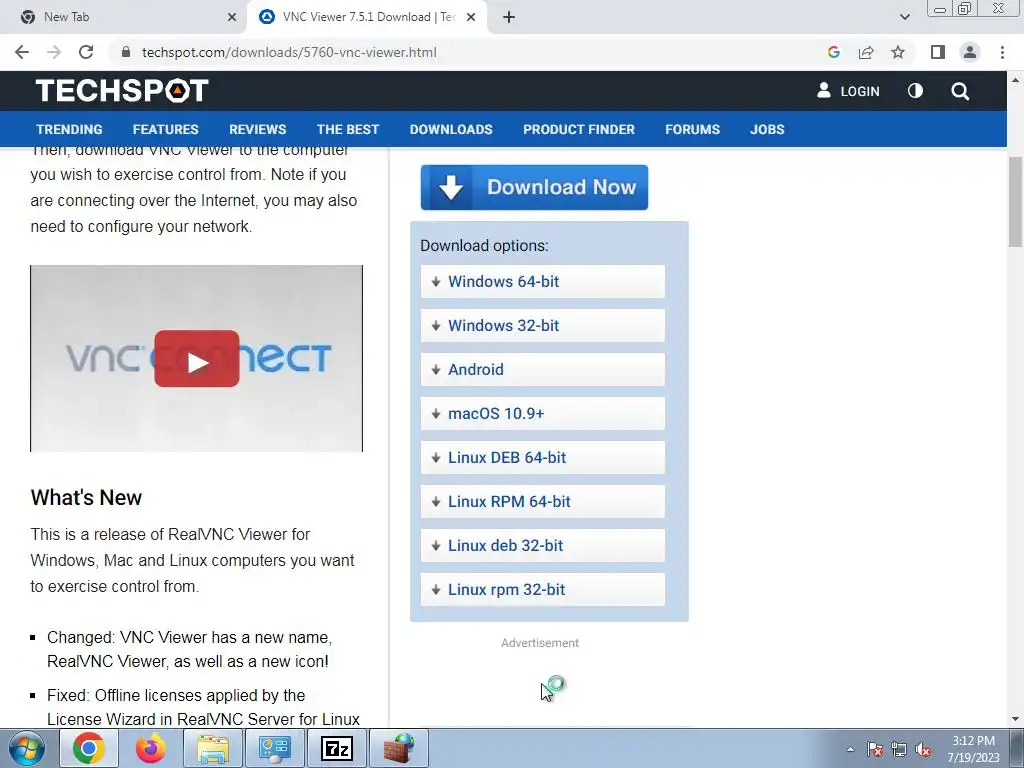Click the Download Now button
Image resolution: width=1024 pixels, height=768 pixels.
tap(534, 187)
